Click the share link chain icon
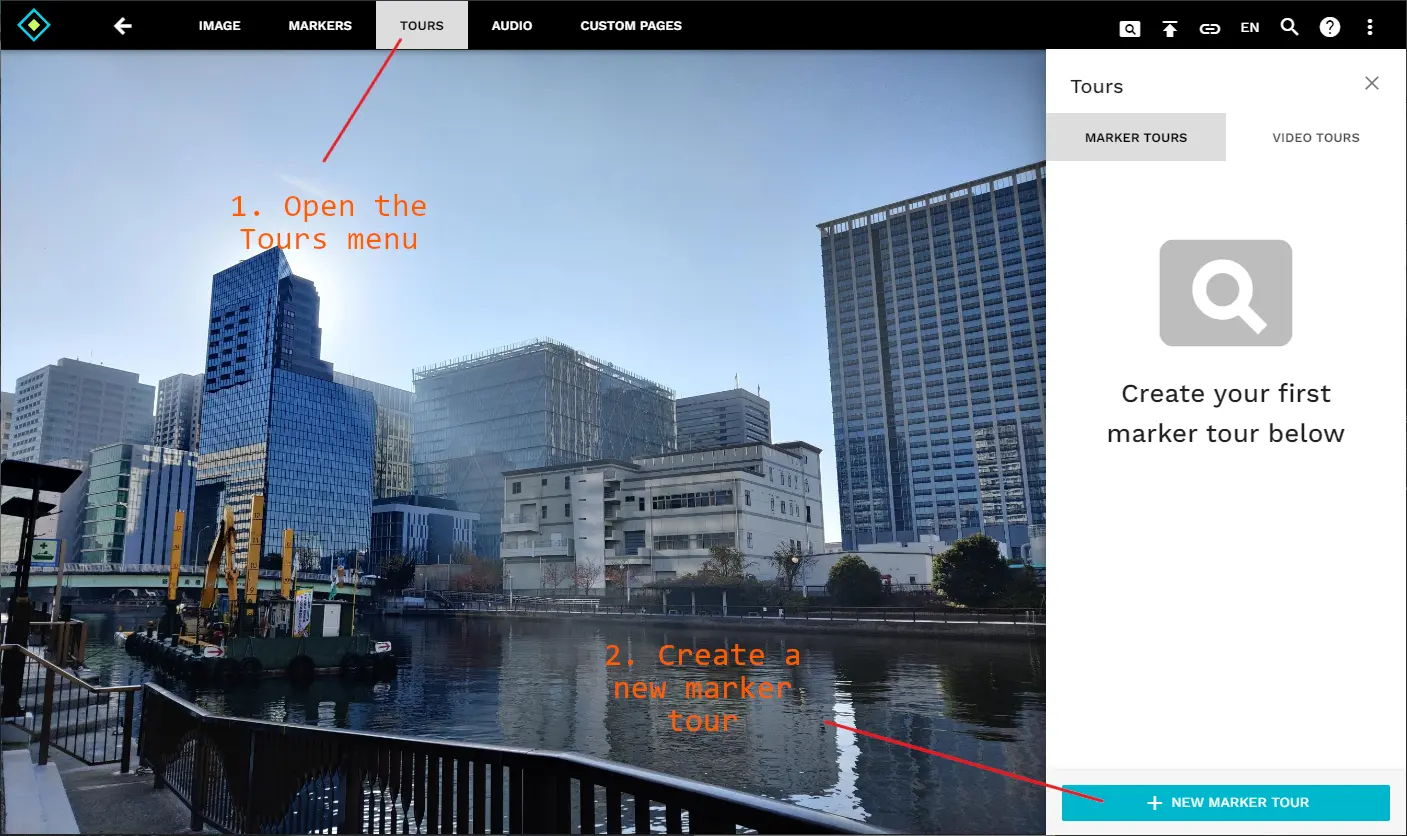The image size is (1407, 836). coord(1210,28)
